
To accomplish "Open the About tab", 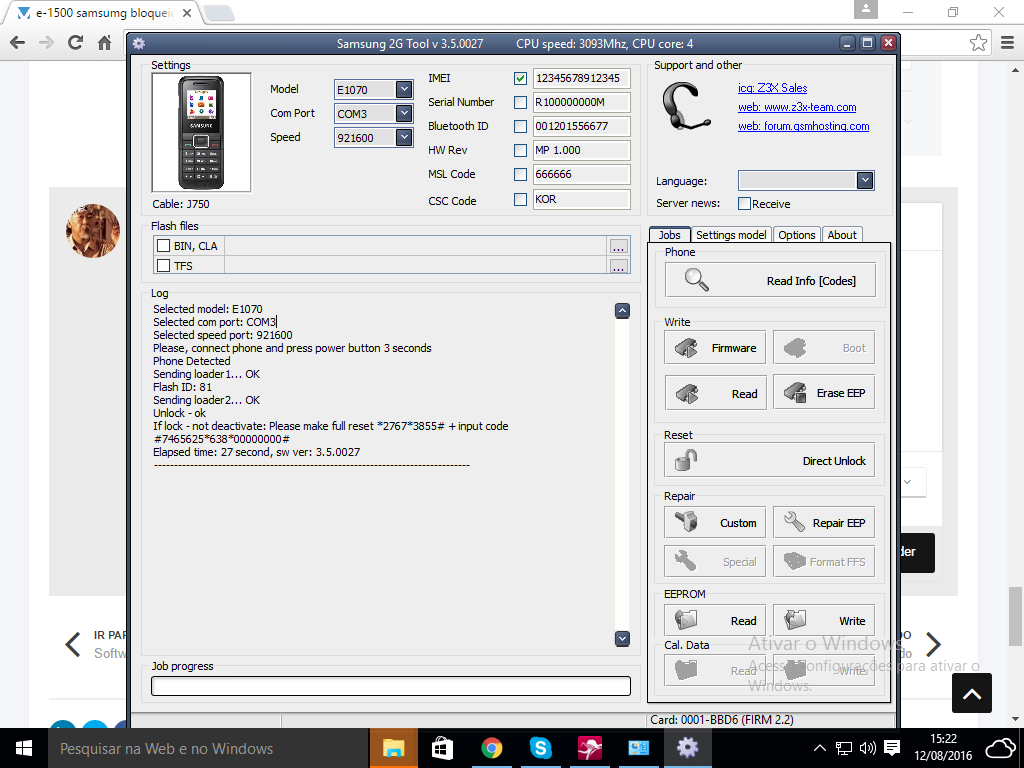I will pos(842,235).
